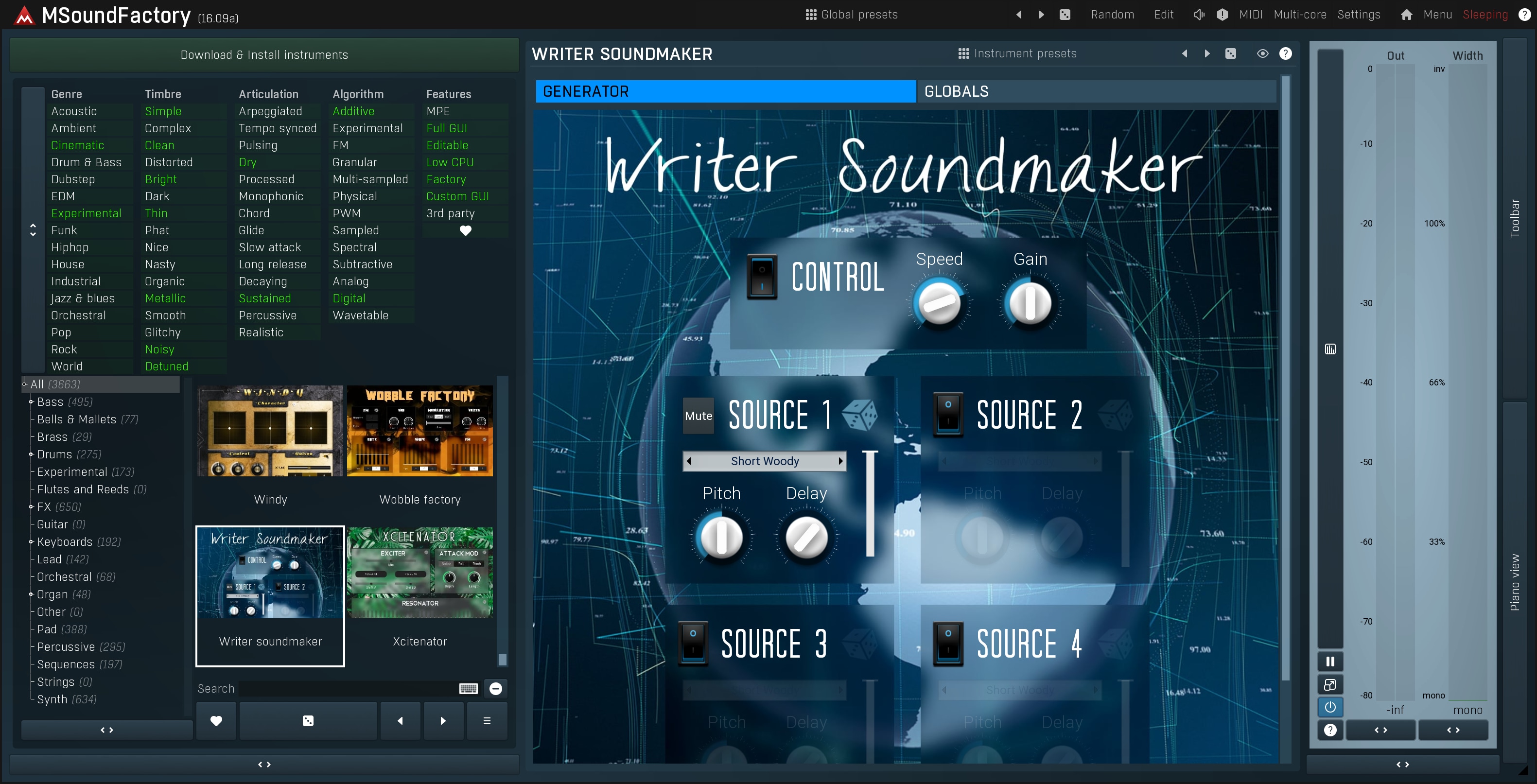The width and height of the screenshot is (1537, 784).
Task: Click the global randomize dice icon
Action: pyautogui.click(x=1065, y=14)
